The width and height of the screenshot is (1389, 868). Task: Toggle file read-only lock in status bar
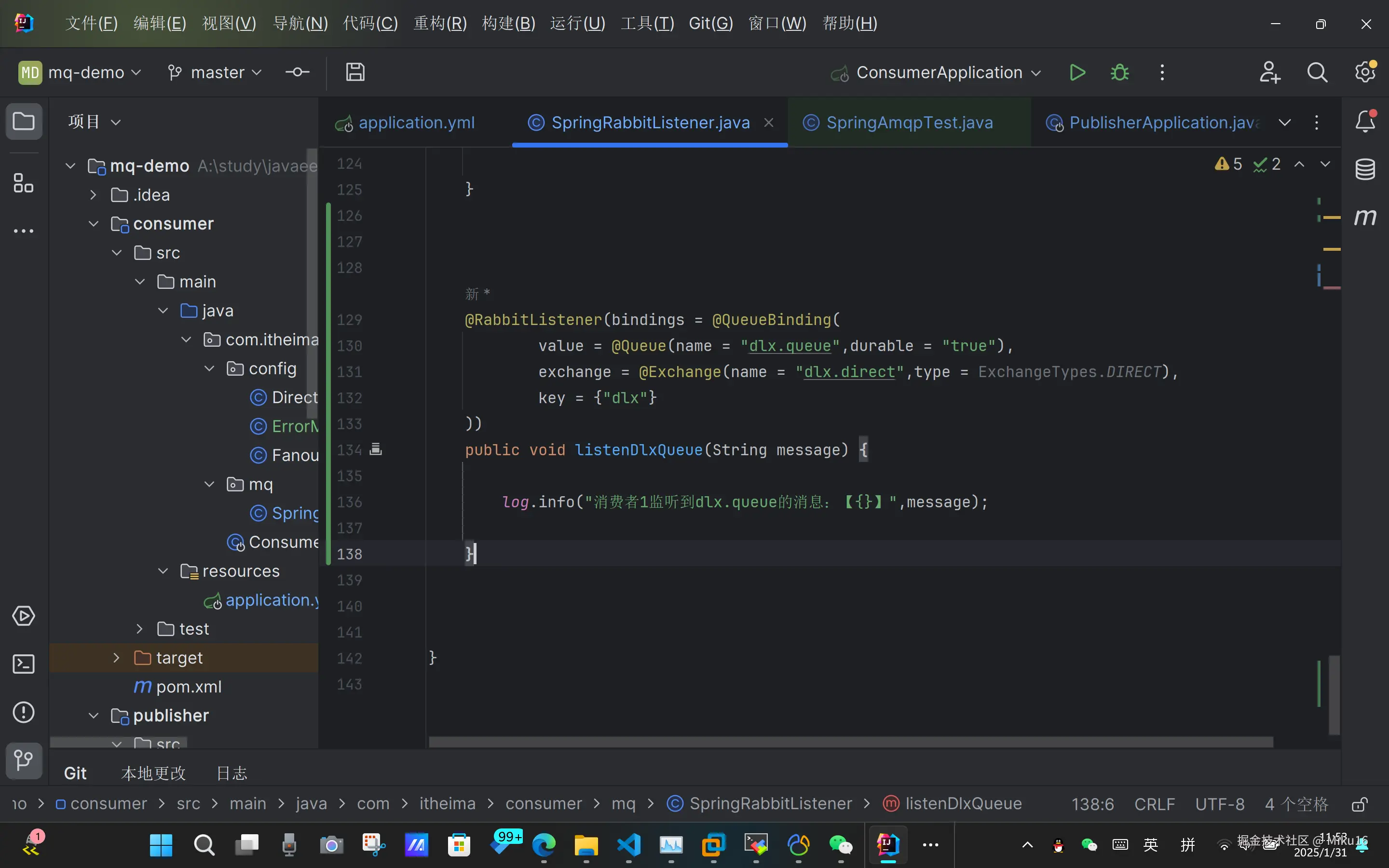[x=1359, y=804]
